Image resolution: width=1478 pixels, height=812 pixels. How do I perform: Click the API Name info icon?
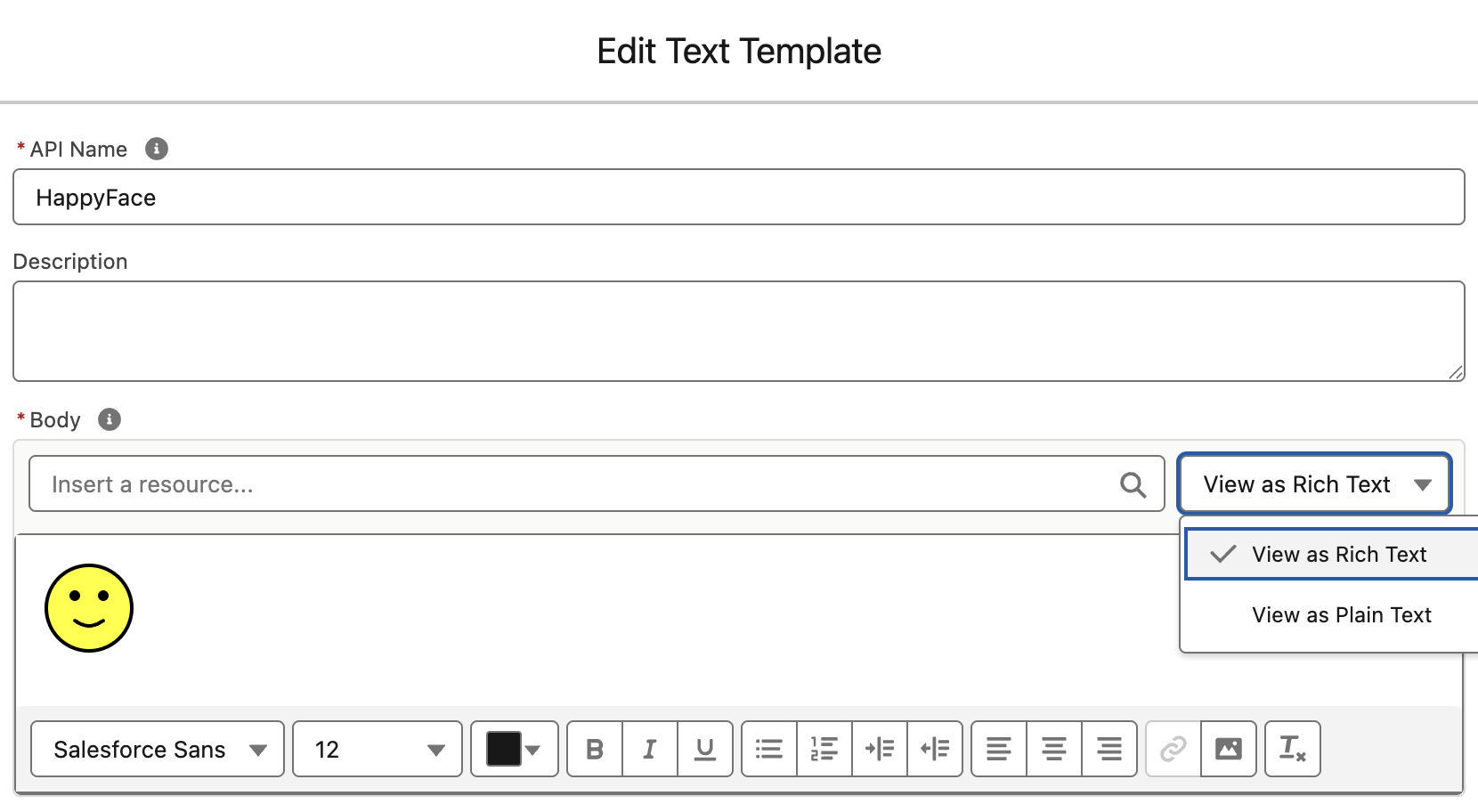(157, 149)
